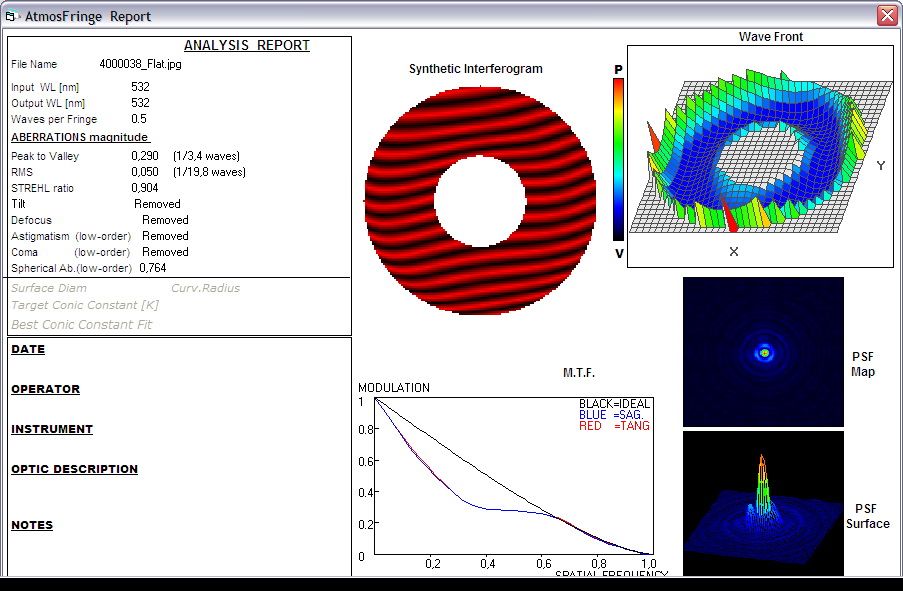
Task: Select the Peak to Valley value 0,290
Action: pyautogui.click(x=145, y=156)
